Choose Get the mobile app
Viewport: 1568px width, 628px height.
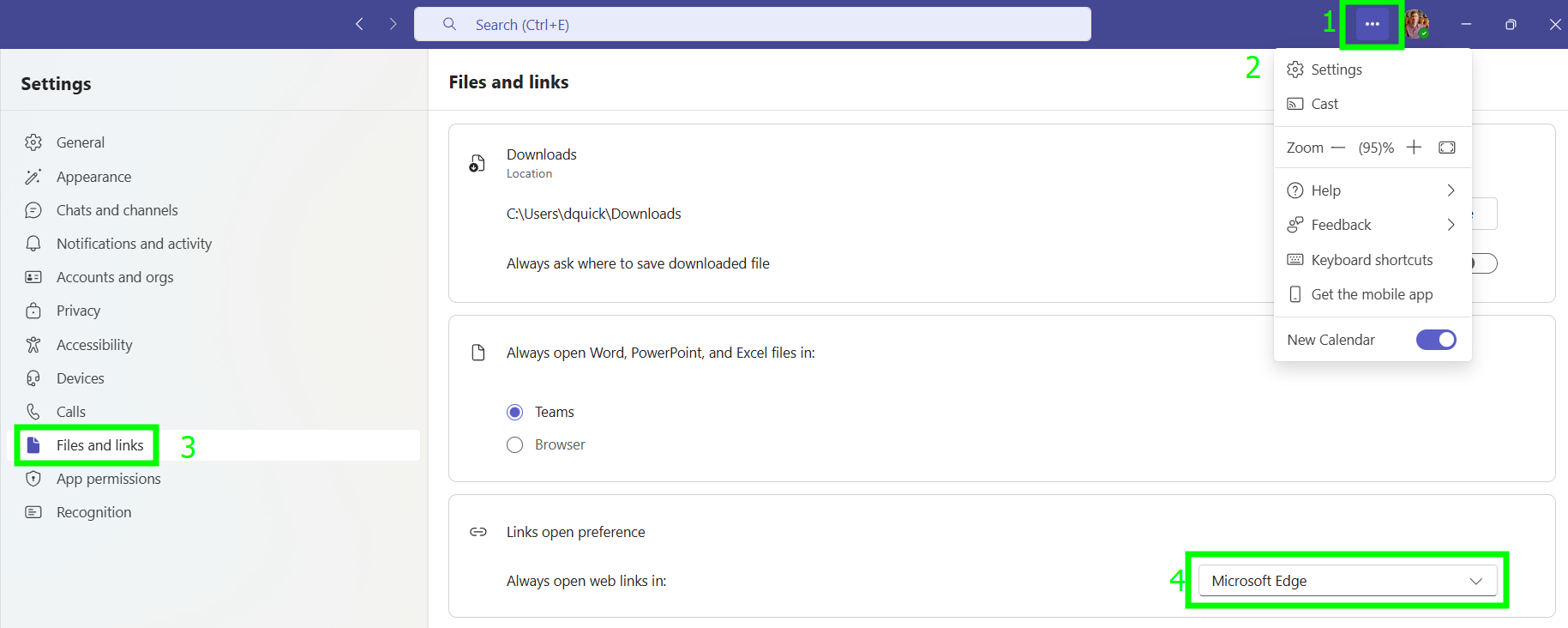1372,294
